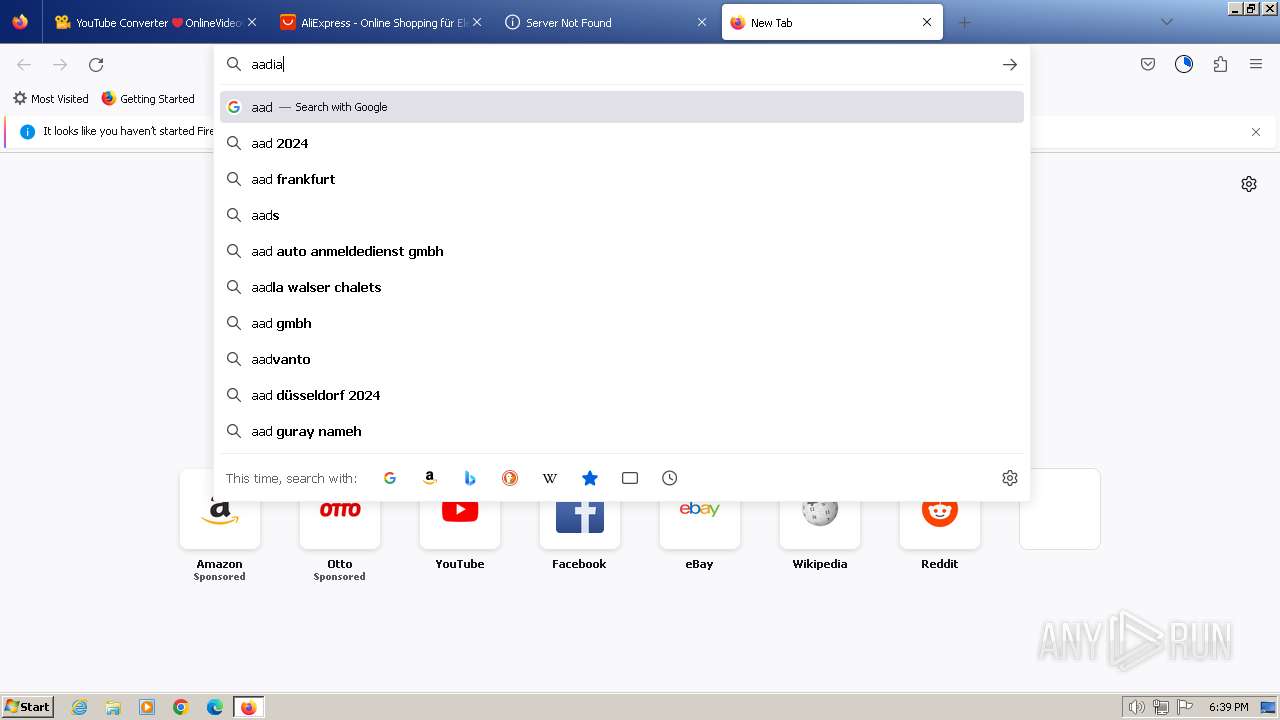Screen dimensions: 1280x720
Task: Click the Firefox View icon
Action: tap(20, 22)
